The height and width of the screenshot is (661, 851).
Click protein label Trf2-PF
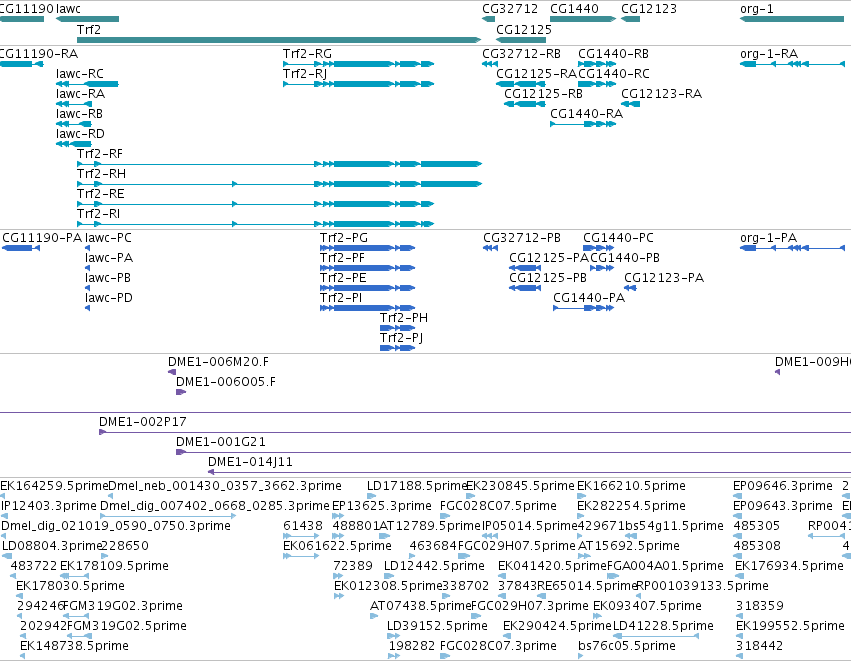click(342, 258)
